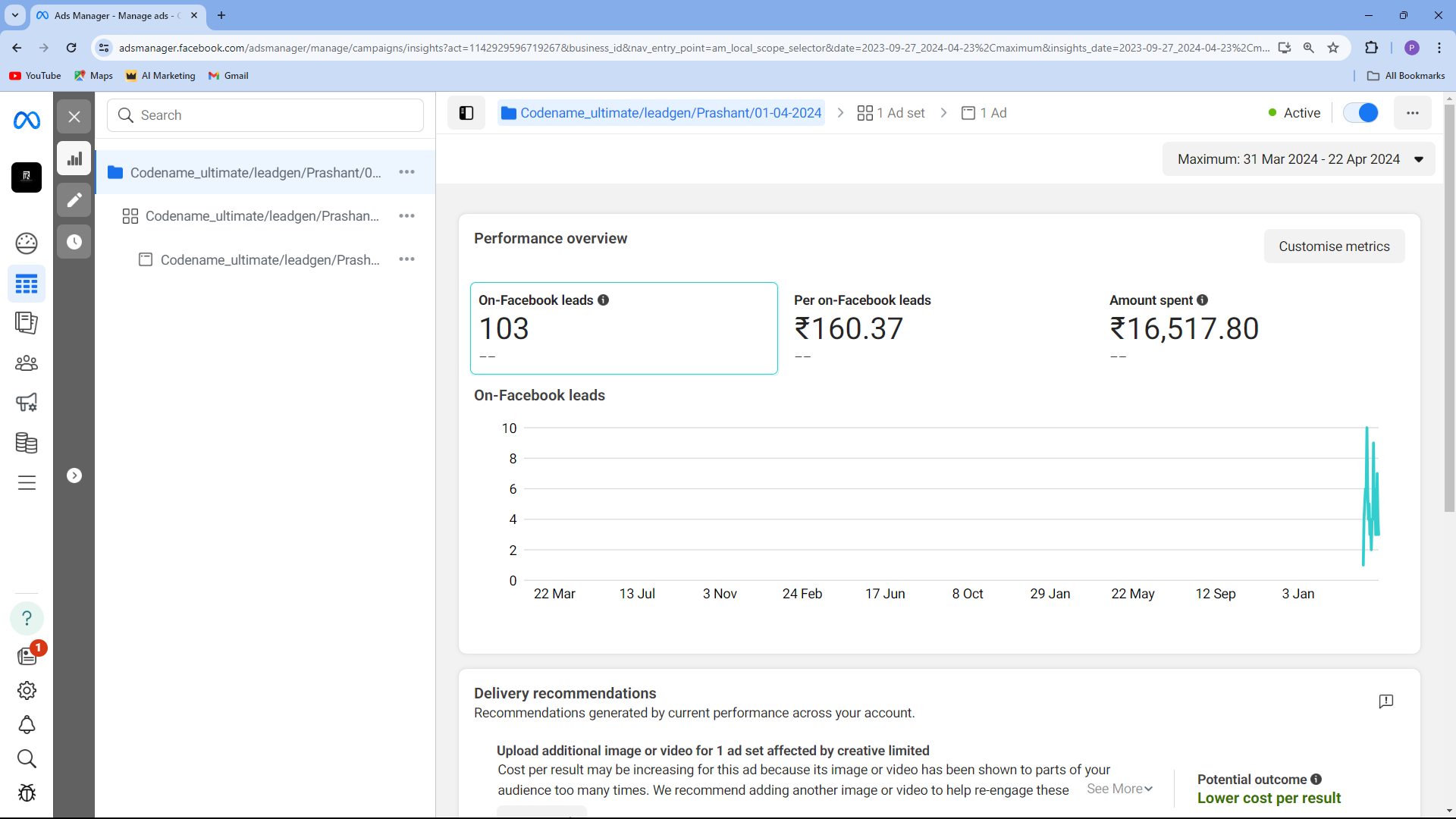The width and height of the screenshot is (1456, 819).
Task: Bookmark this page with the star icon
Action: pos(1333,48)
